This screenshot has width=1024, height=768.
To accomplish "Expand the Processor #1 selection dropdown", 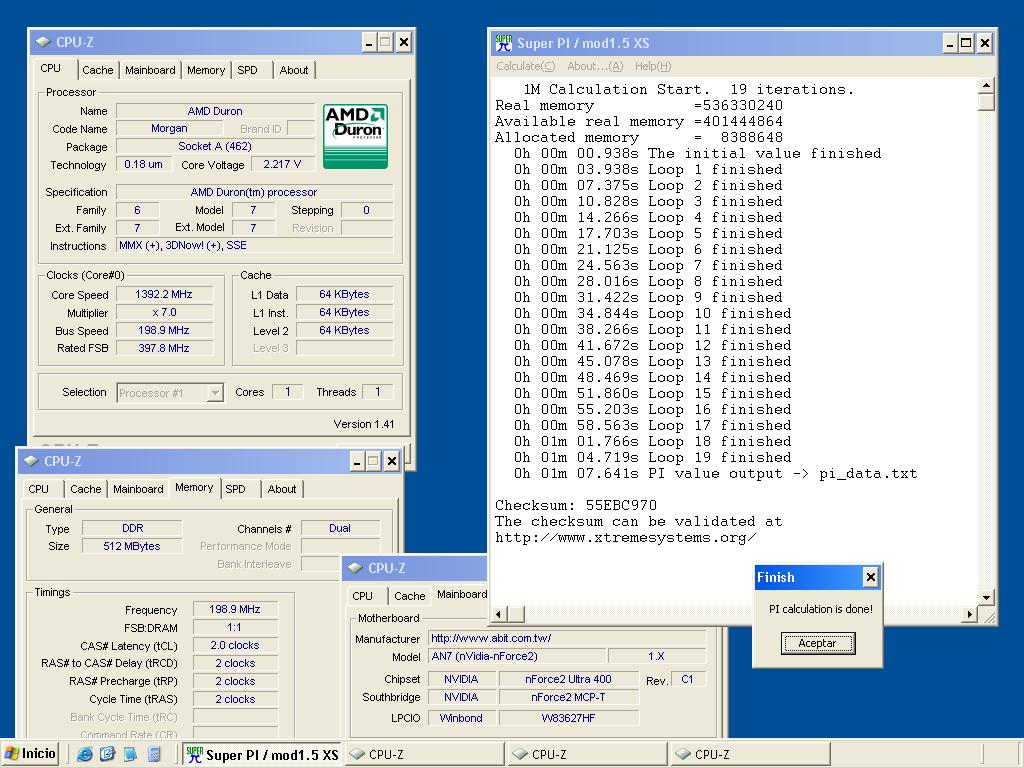I will coord(215,392).
